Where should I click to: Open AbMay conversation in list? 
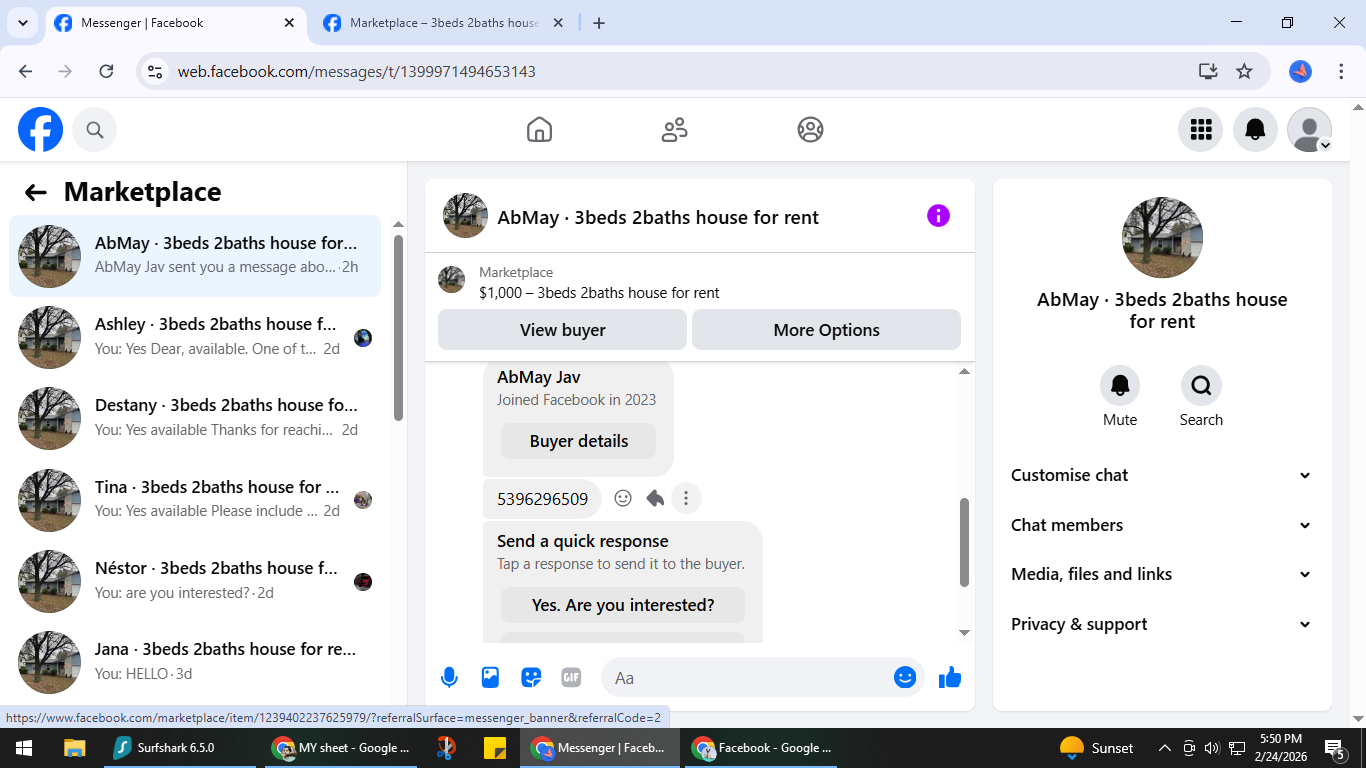click(x=195, y=256)
